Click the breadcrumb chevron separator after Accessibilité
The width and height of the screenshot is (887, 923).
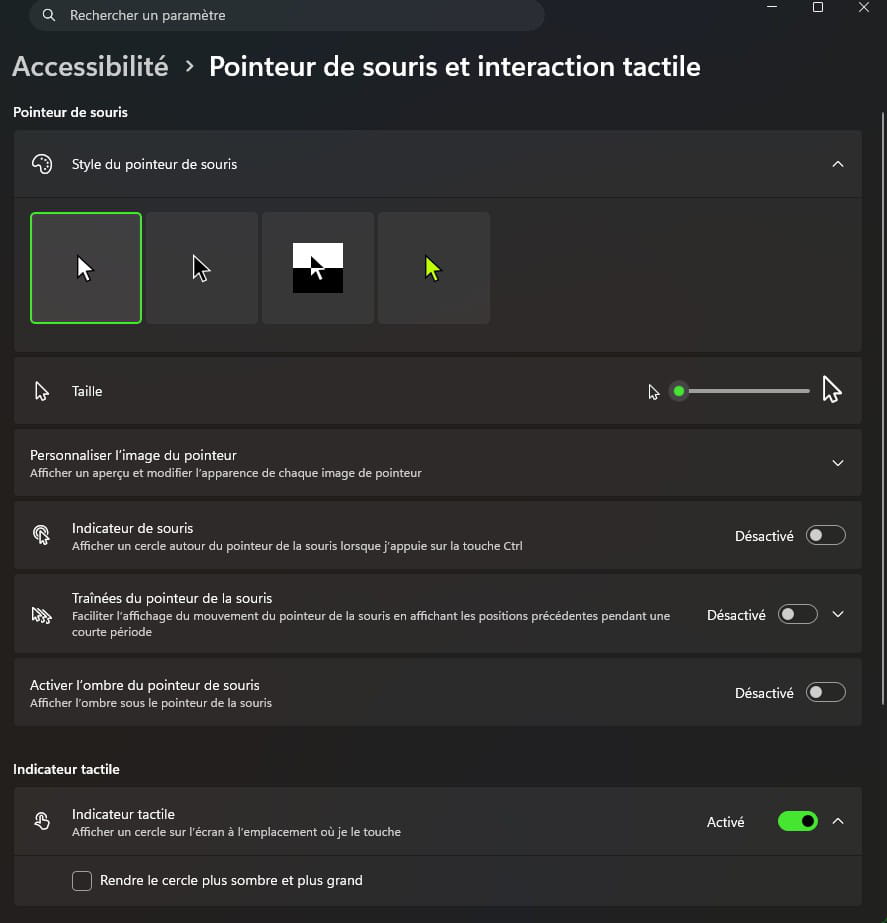coord(189,67)
